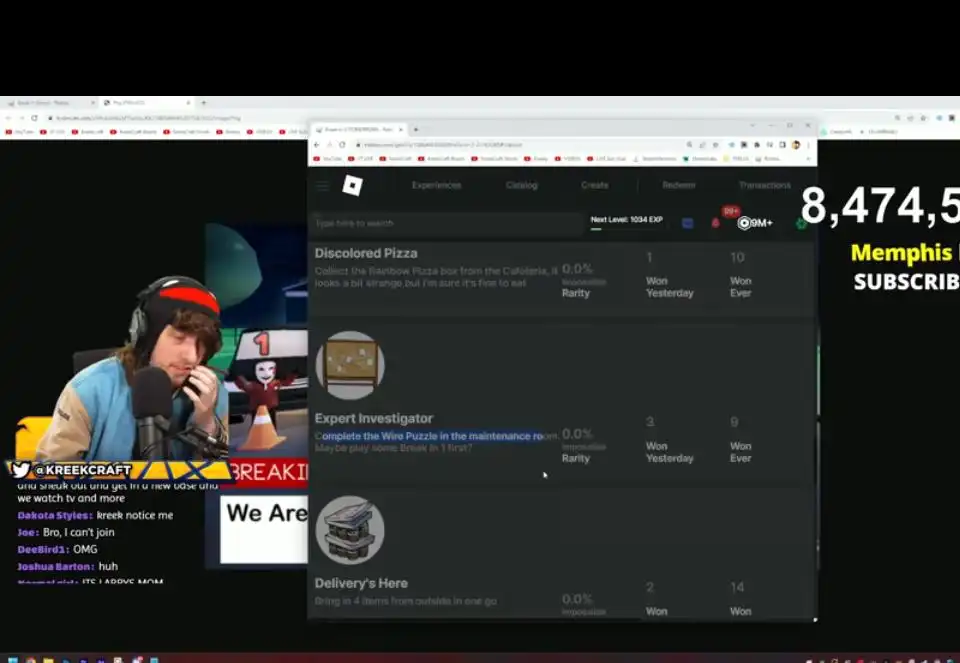The width and height of the screenshot is (960, 663).
Task: Focus the 'Type here to search' field
Action: (448, 223)
